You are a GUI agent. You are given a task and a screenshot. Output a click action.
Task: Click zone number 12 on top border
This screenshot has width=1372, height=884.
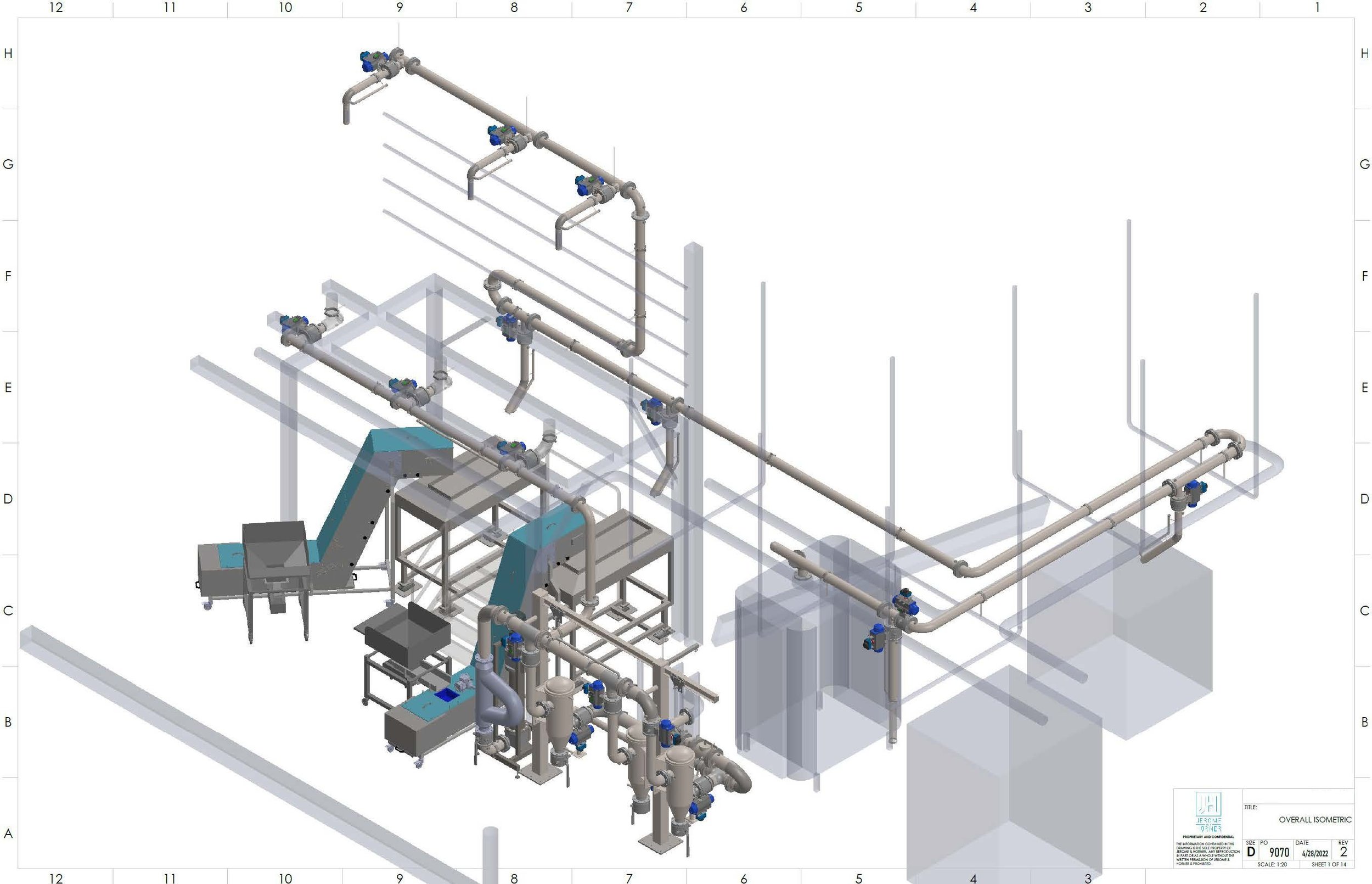coord(55,8)
